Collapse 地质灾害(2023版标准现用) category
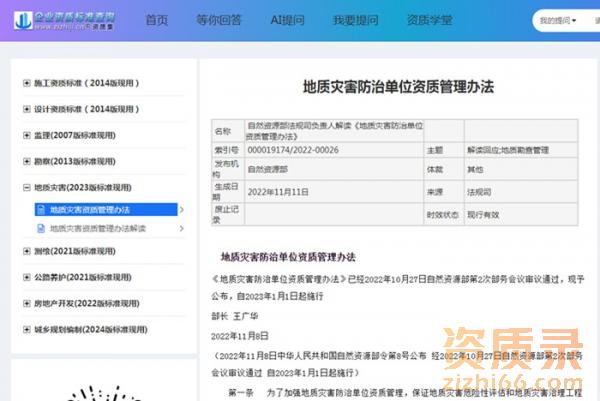The height and width of the screenshot is (401, 600). click(x=27, y=187)
